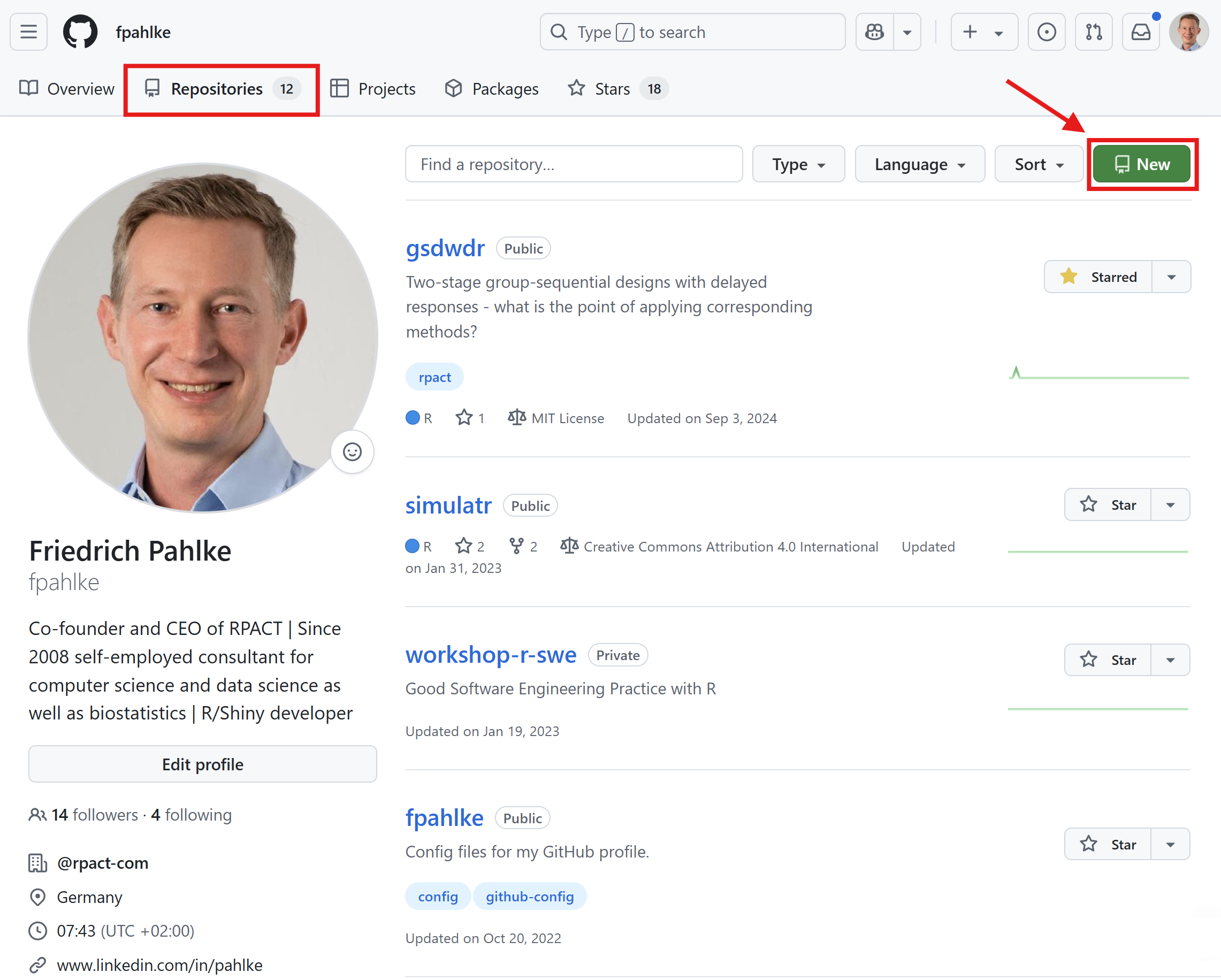
Task: Click the Find a repository field
Action: pyautogui.click(x=573, y=164)
